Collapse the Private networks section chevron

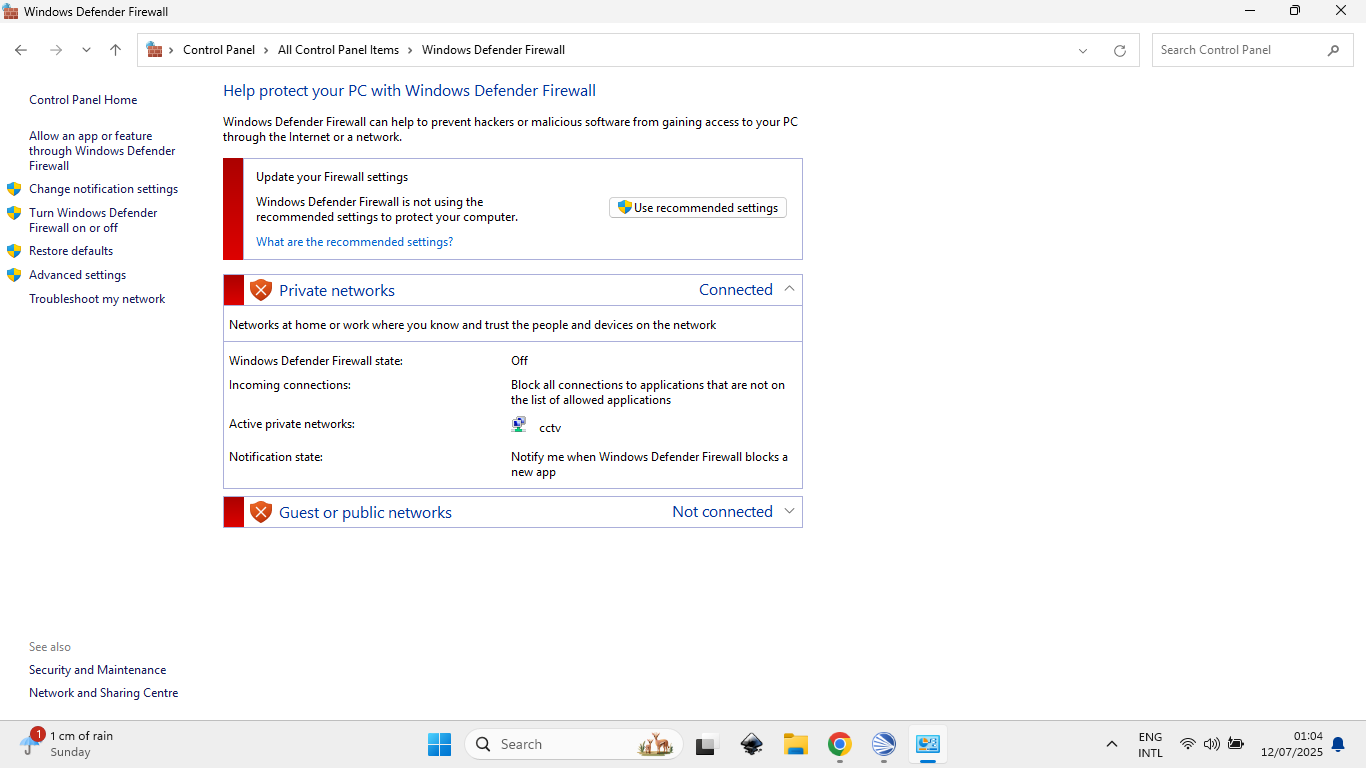(x=789, y=289)
